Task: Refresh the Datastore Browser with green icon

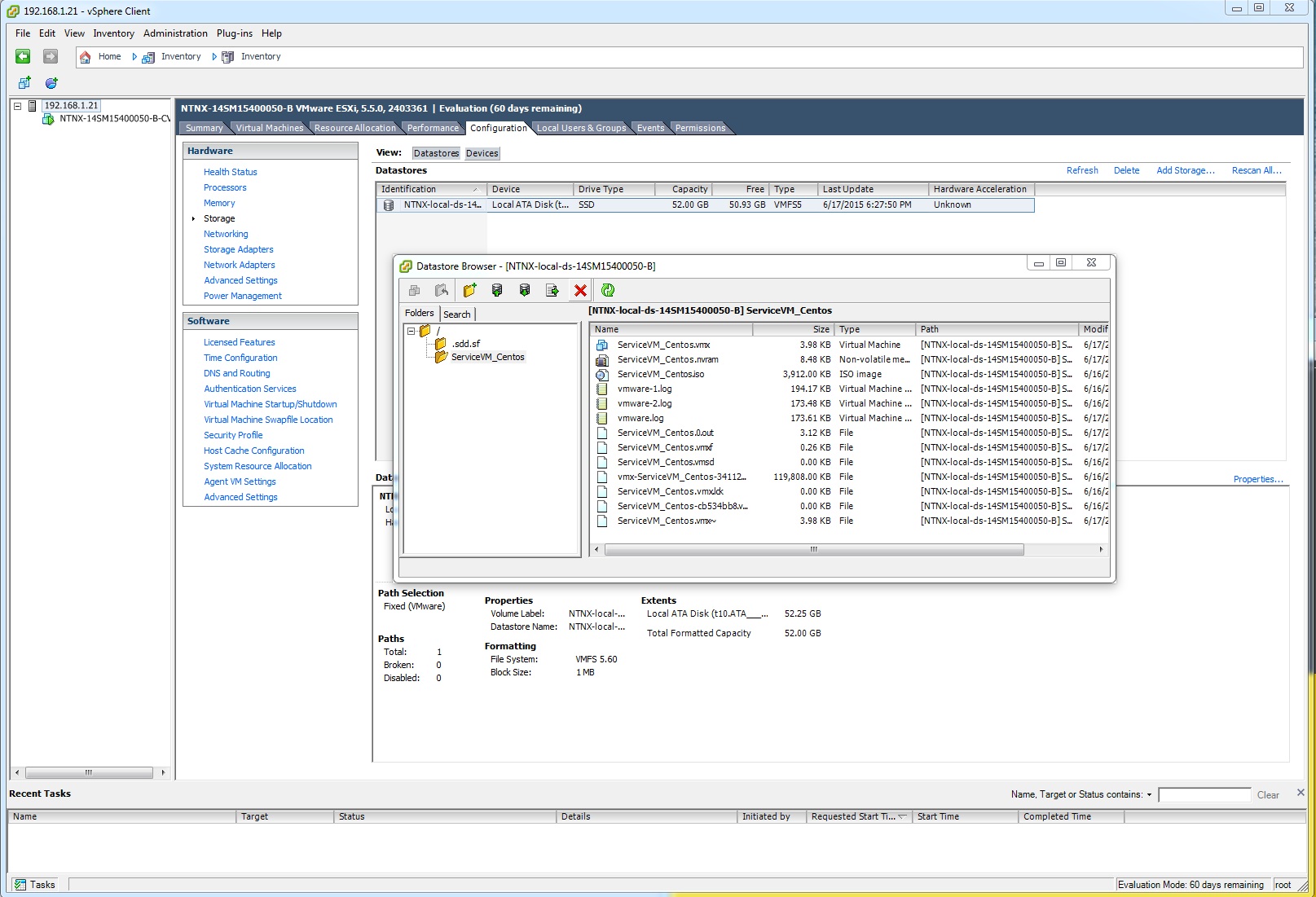Action: (x=608, y=290)
